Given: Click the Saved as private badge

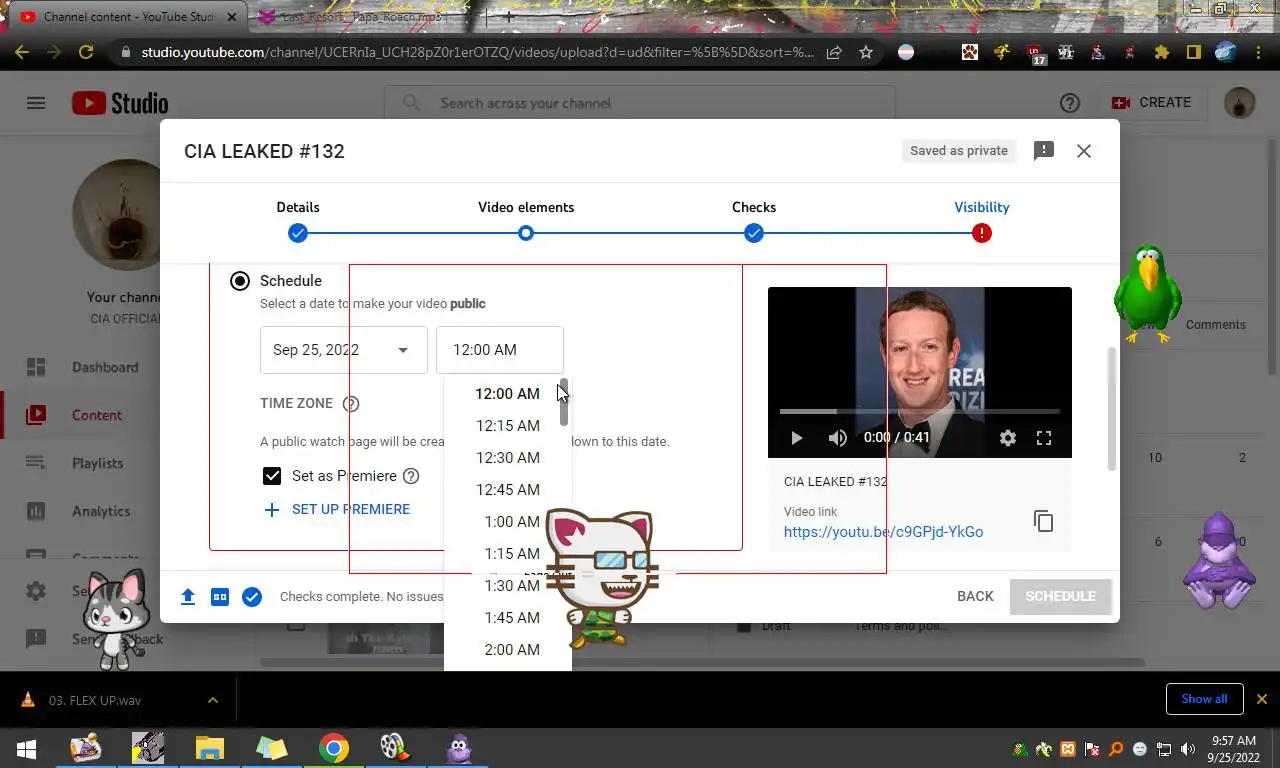Looking at the screenshot, I should pos(959,151).
